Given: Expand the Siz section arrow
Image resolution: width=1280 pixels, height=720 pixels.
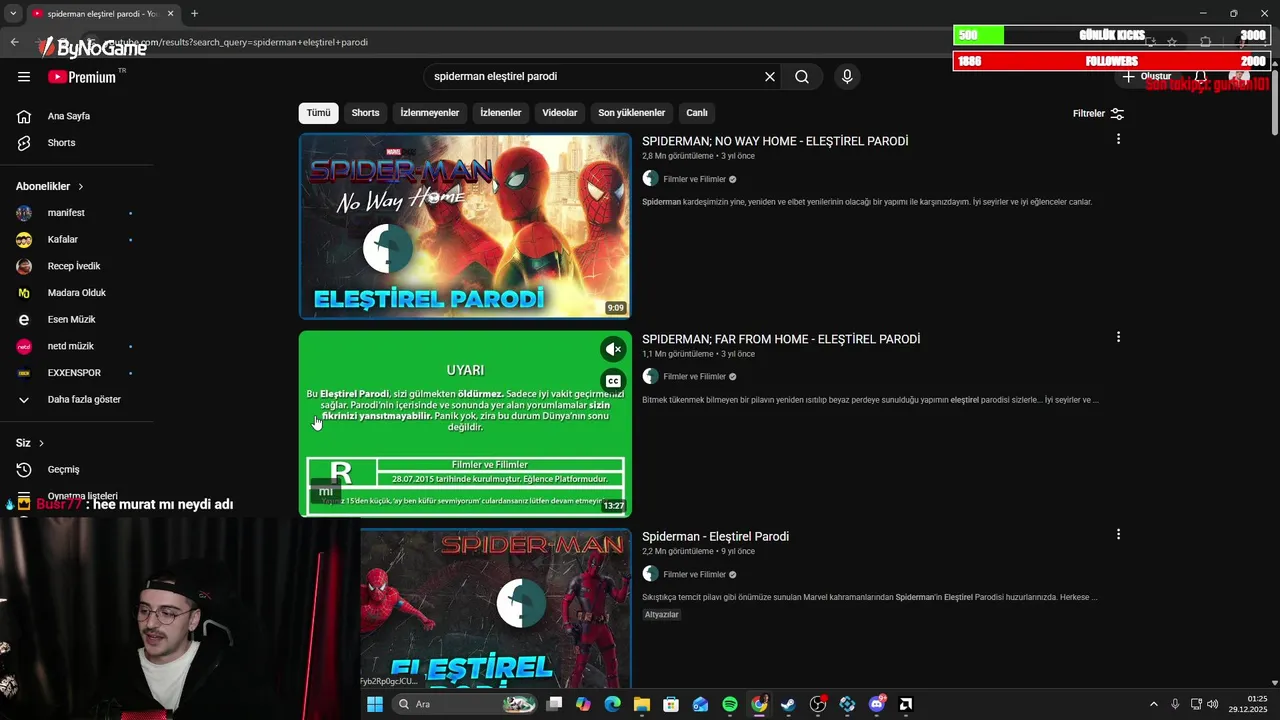Looking at the screenshot, I should tap(41, 443).
